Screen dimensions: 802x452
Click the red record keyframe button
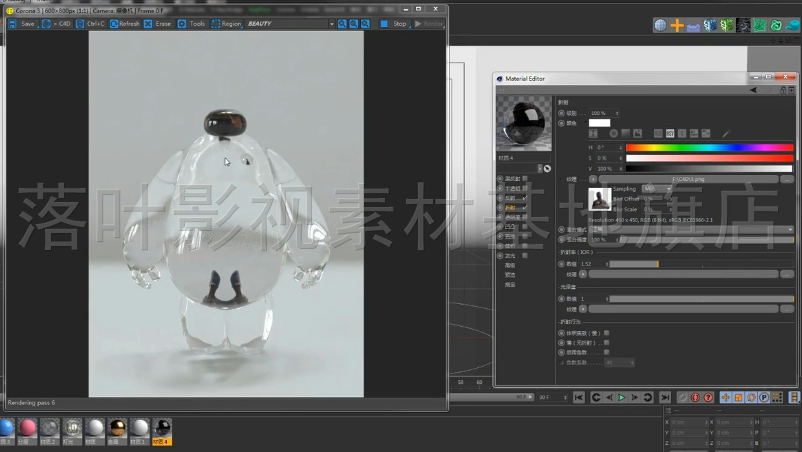[x=695, y=397]
